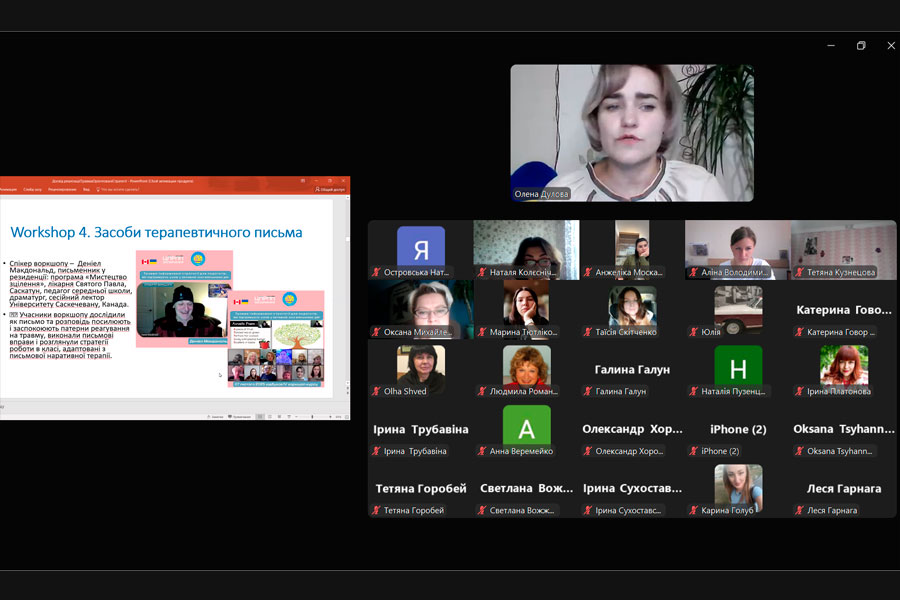Click muted mic icon beside Марина Тютюко...
The image size is (900, 600).
[482, 332]
